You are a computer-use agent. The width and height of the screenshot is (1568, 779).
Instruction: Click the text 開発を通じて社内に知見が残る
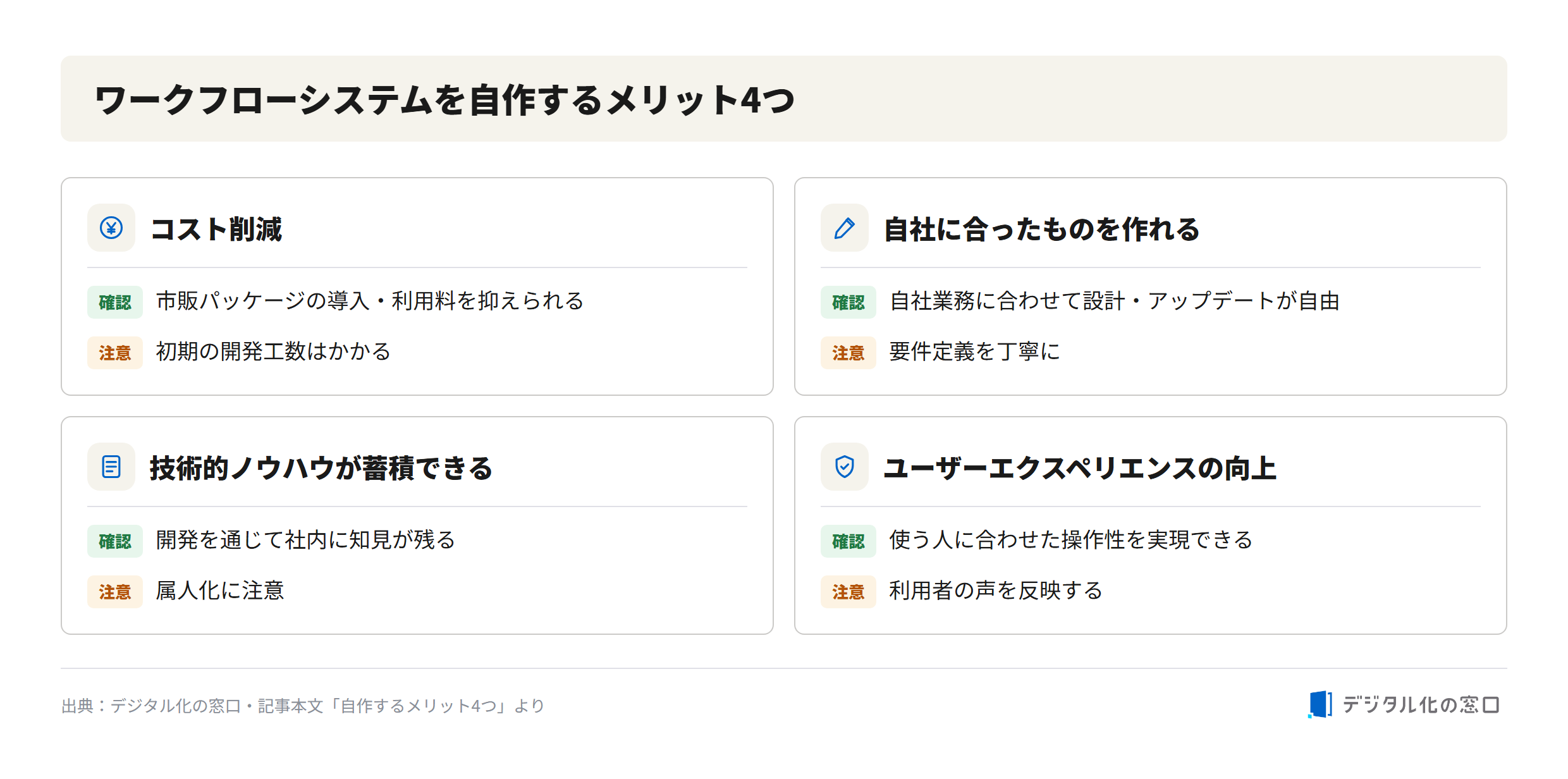tap(305, 540)
